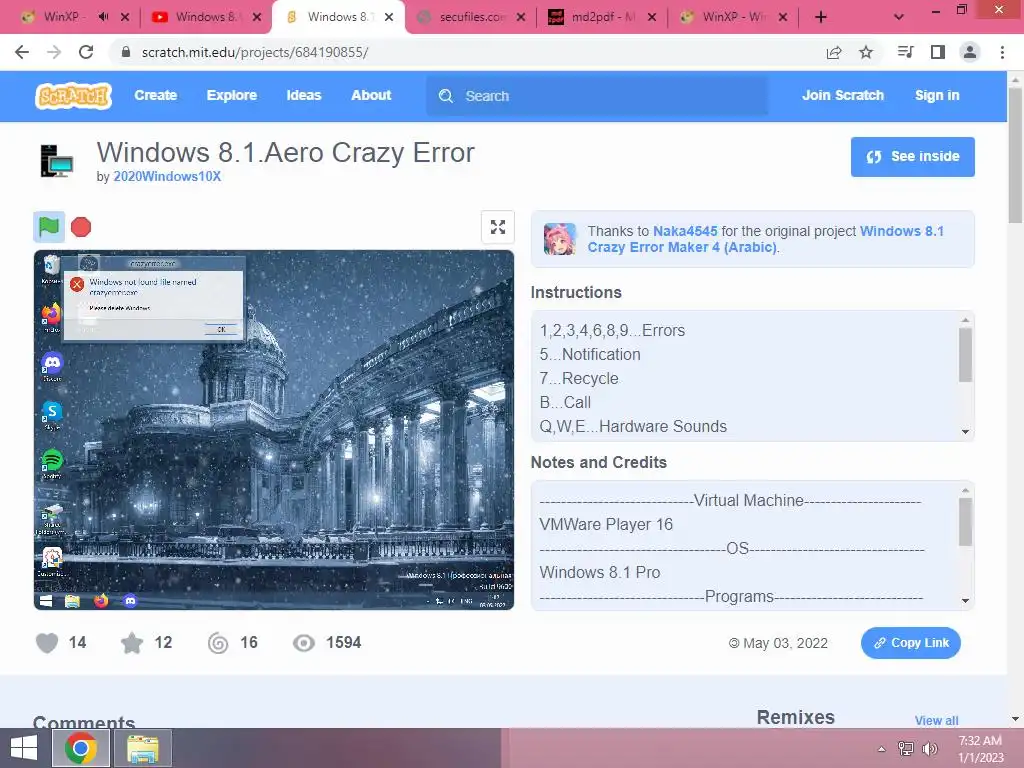The width and height of the screenshot is (1024, 768).
Task: Click Notes and Credits scrollbar thumb
Action: [x=965, y=521]
